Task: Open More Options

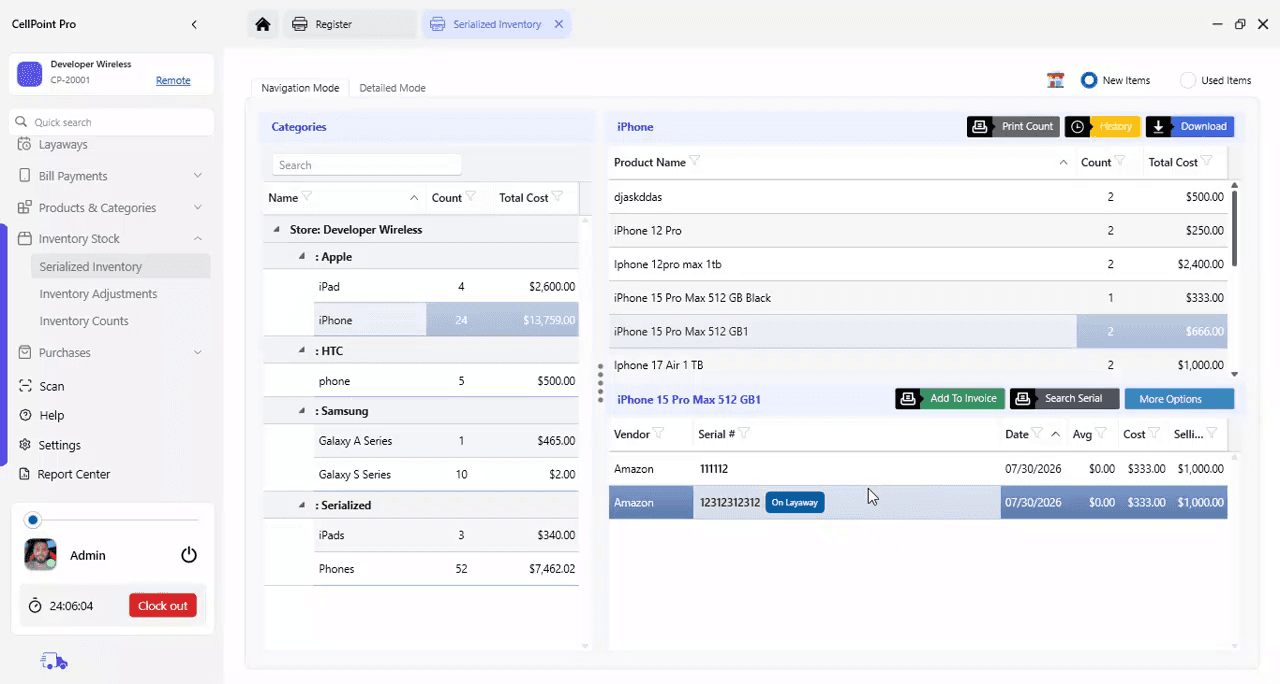Action: coord(1179,399)
